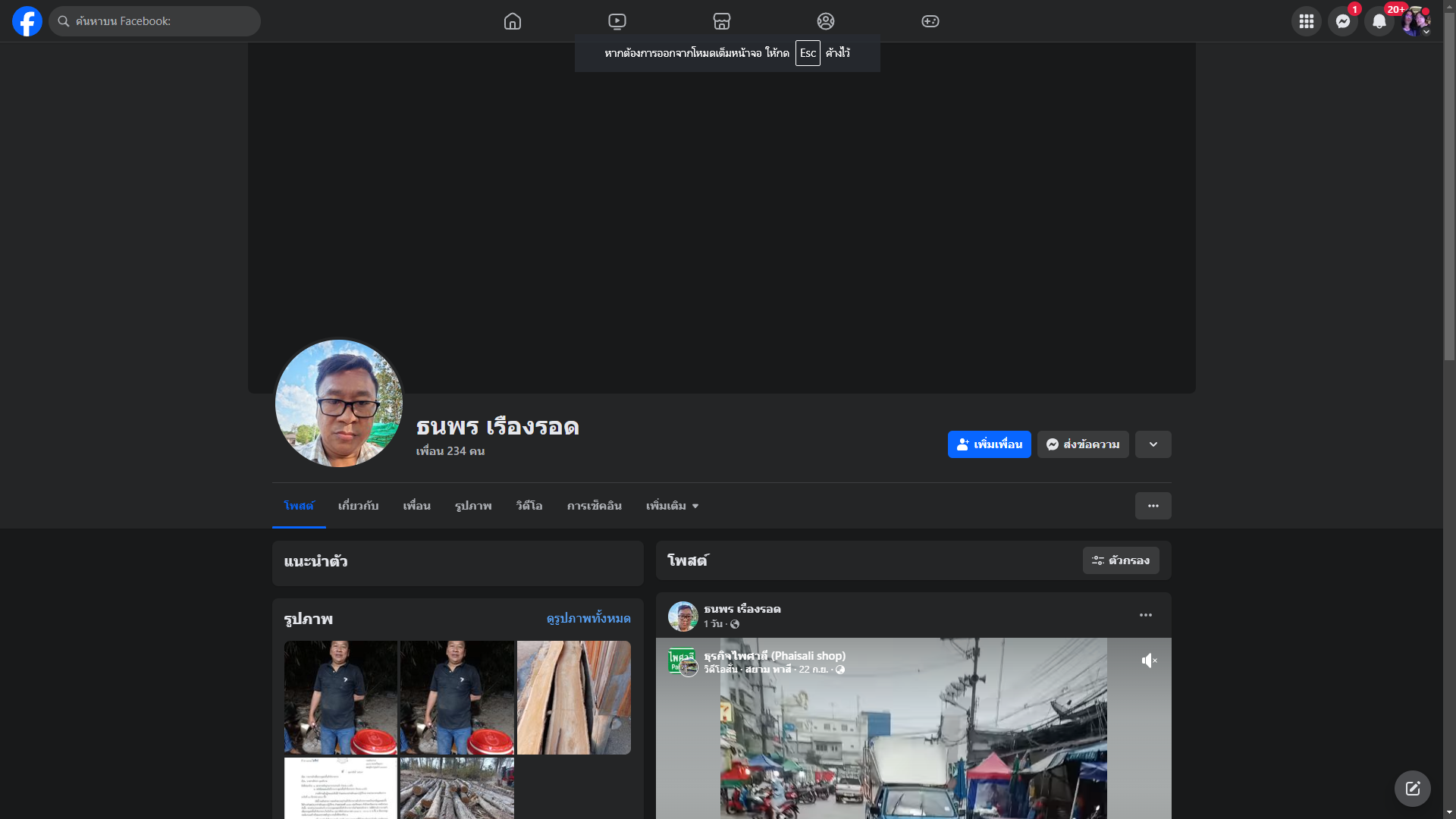
Task: Expand the chevron beside the message button
Action: click(1153, 444)
